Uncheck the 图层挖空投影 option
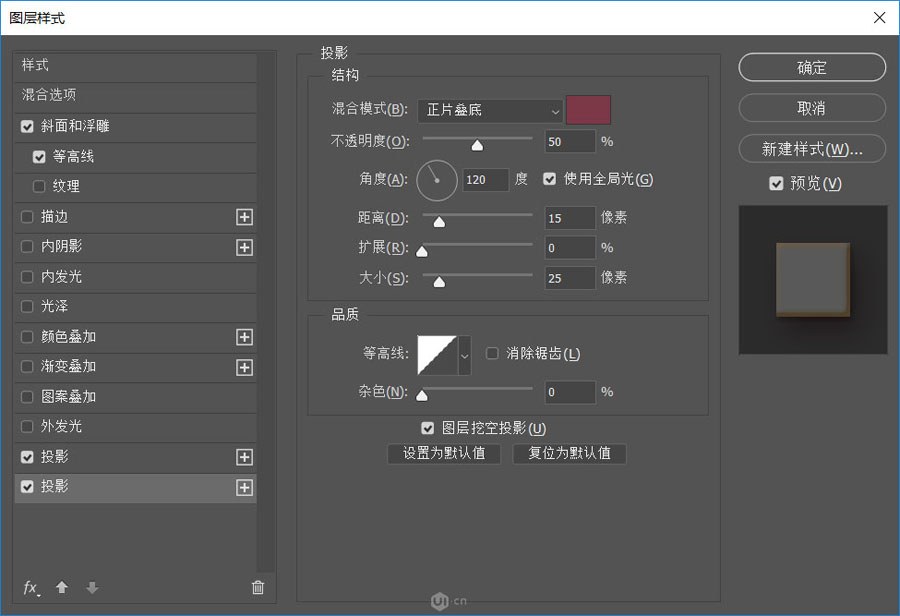 click(x=428, y=428)
